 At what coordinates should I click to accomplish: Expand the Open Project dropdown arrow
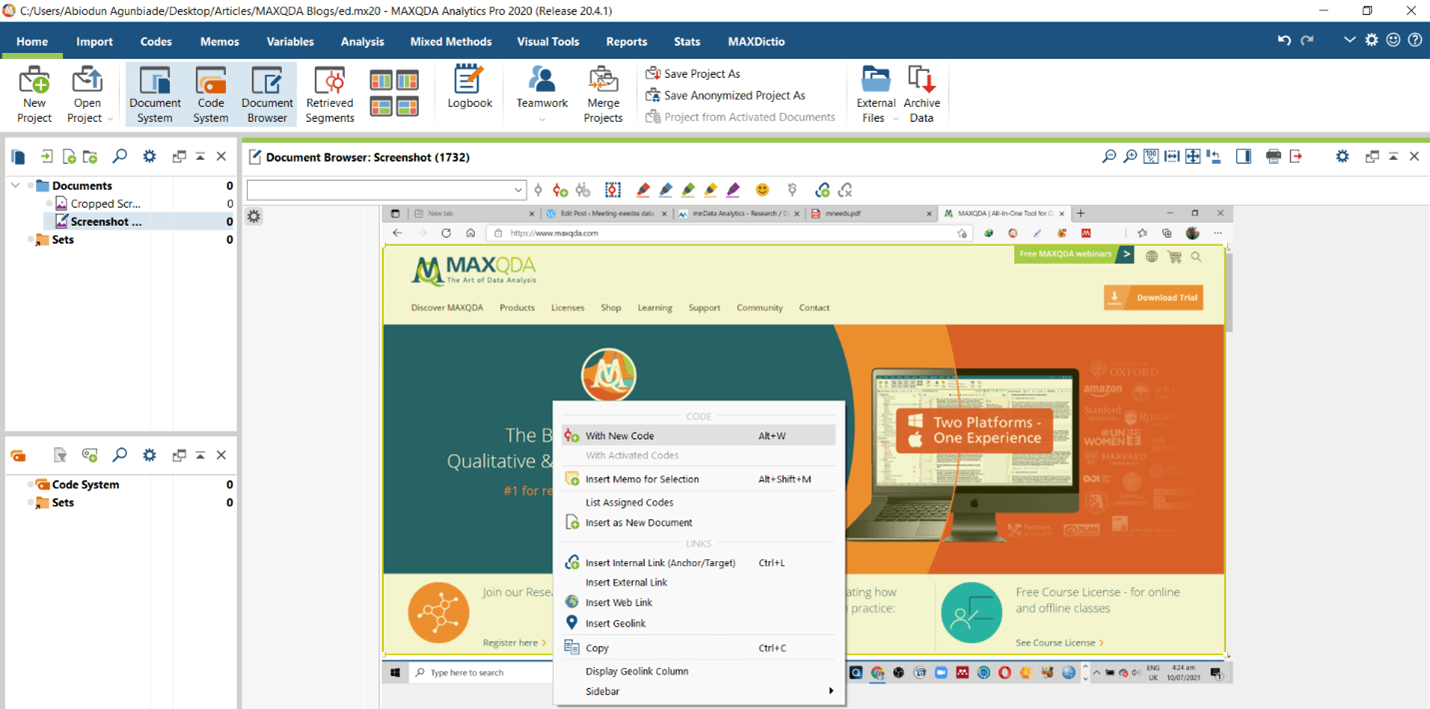click(109, 119)
